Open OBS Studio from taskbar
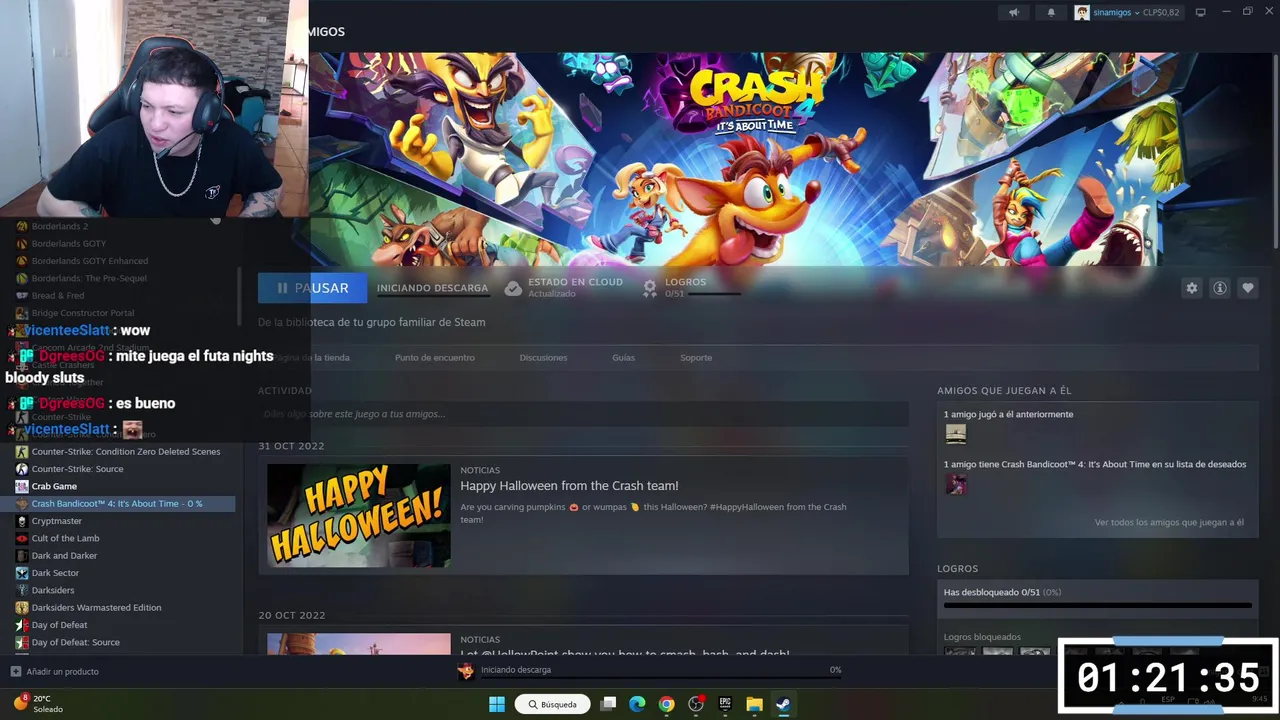Image resolution: width=1280 pixels, height=720 pixels. [696, 704]
